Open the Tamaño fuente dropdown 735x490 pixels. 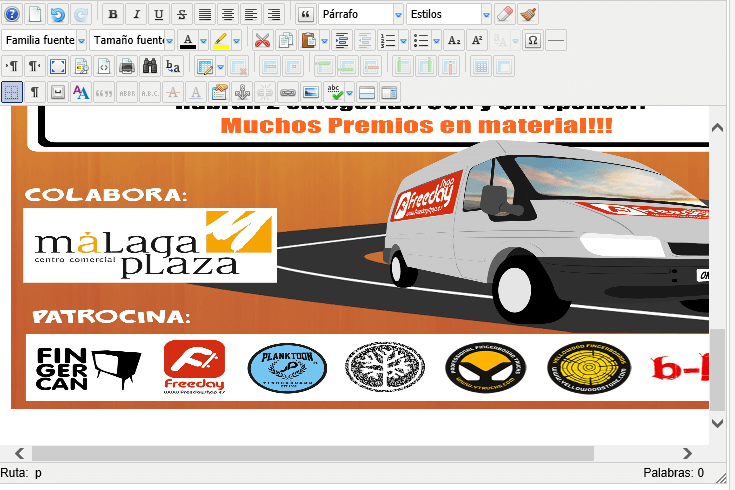[132, 40]
